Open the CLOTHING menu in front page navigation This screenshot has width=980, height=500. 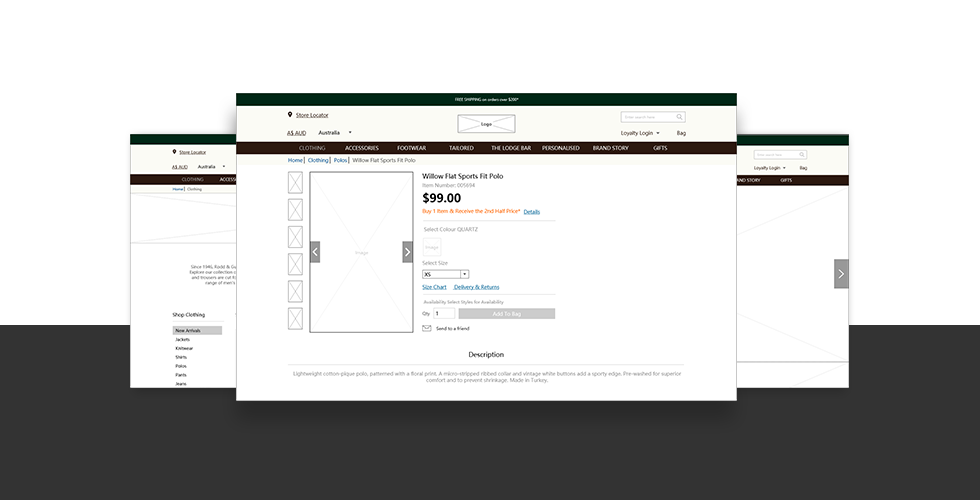click(x=312, y=148)
